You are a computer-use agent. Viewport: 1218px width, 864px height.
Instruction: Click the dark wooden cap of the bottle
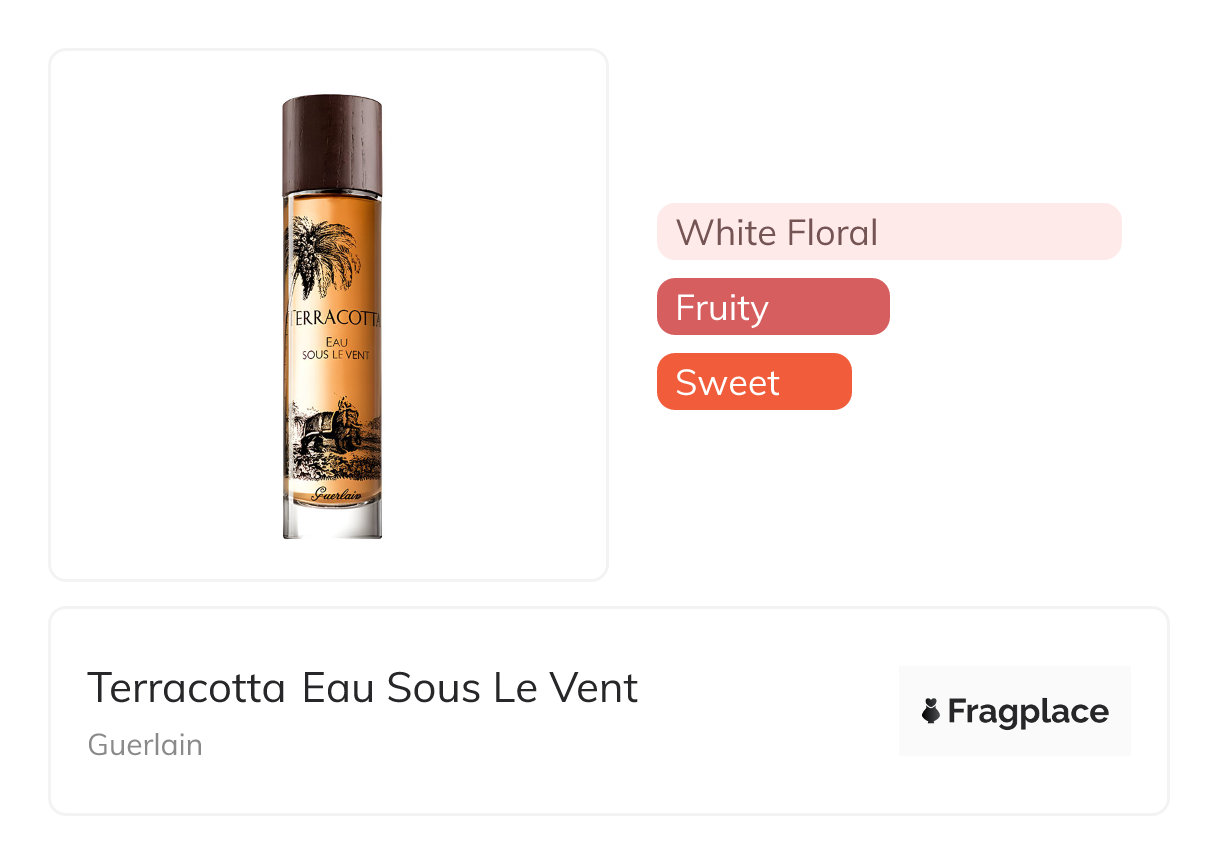click(x=332, y=145)
